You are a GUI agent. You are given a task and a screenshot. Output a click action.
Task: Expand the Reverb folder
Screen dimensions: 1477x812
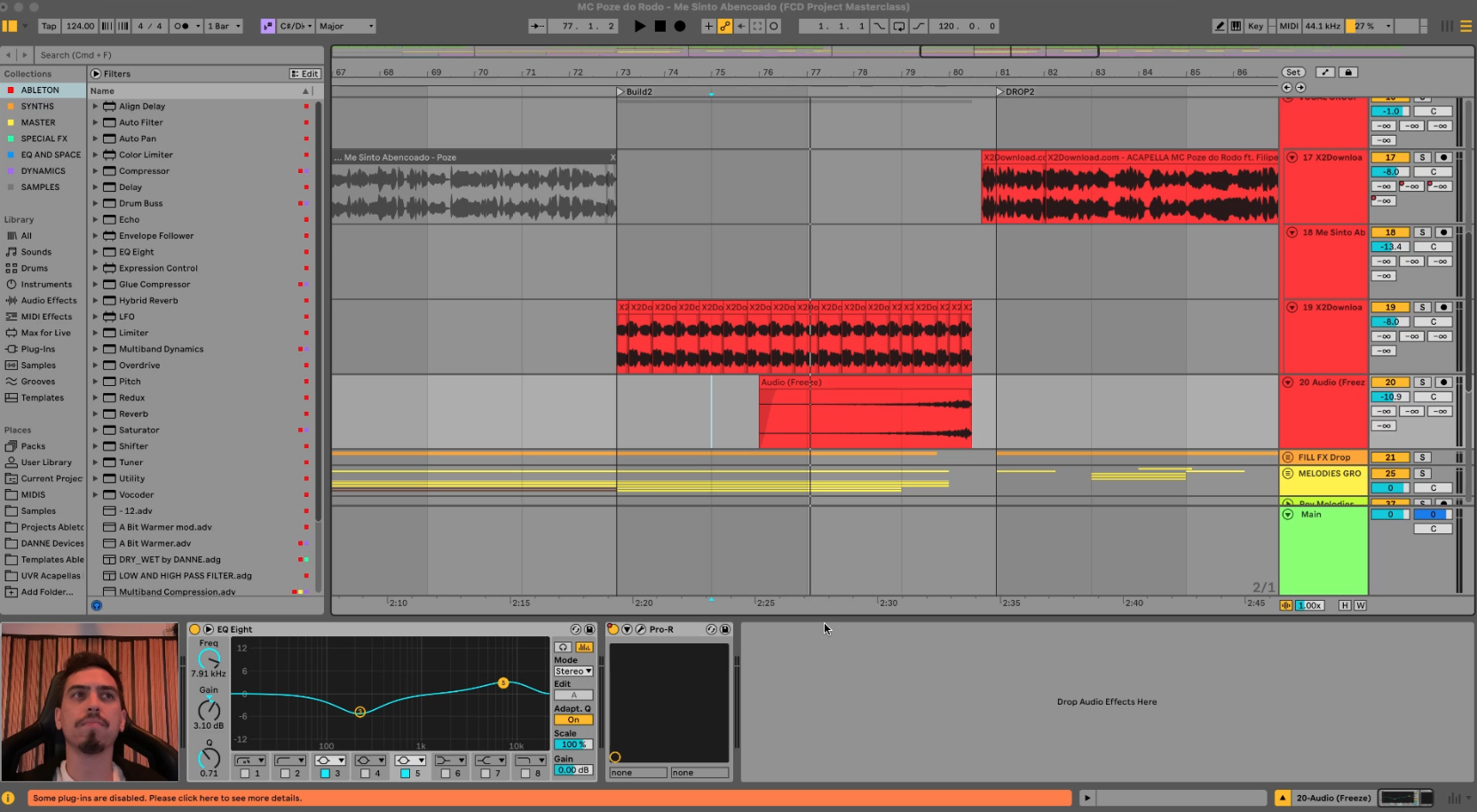pyautogui.click(x=95, y=414)
